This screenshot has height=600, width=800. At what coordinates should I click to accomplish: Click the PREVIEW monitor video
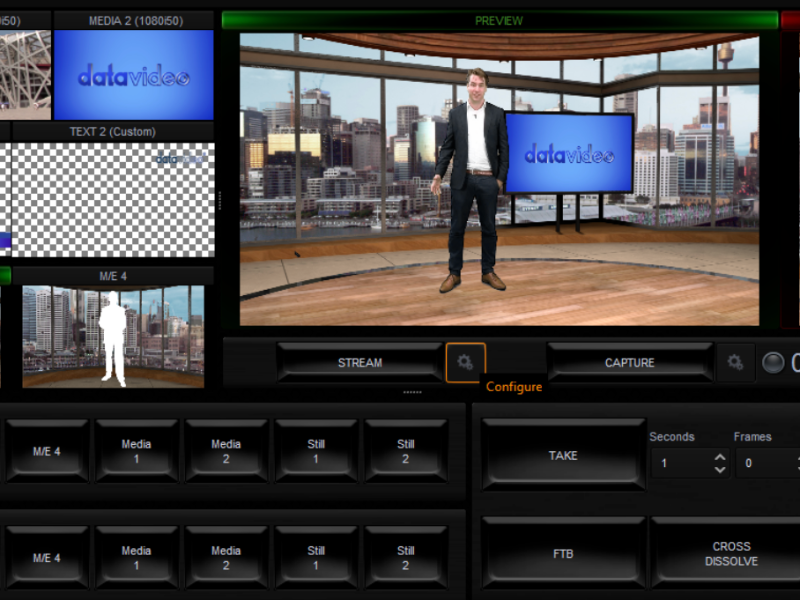[x=499, y=179]
